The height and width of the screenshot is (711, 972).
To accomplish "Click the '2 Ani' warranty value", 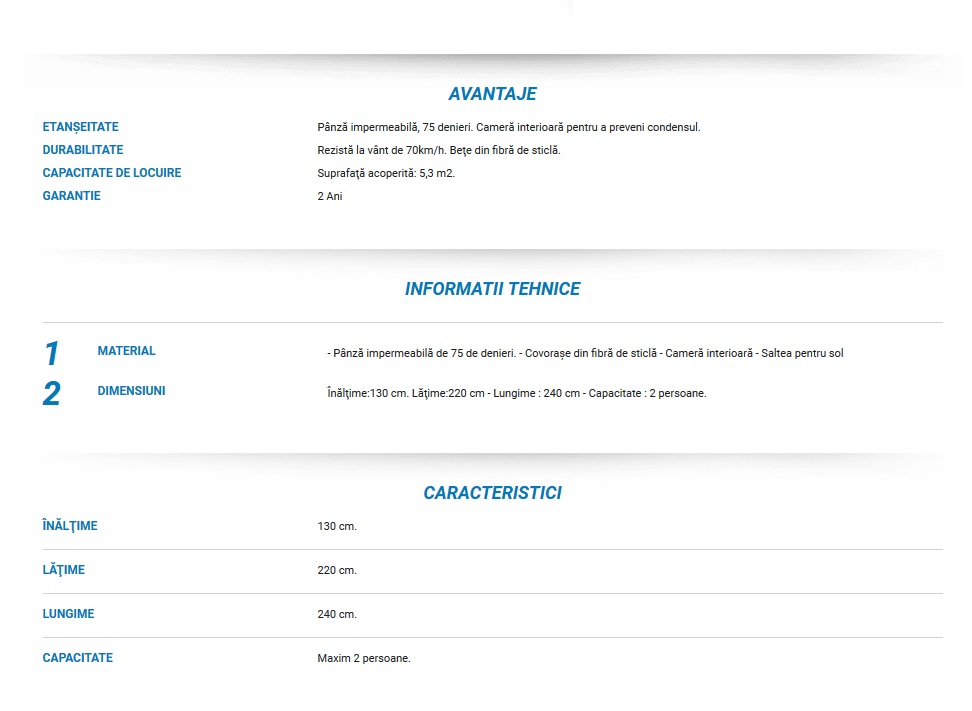I will click(x=329, y=197).
